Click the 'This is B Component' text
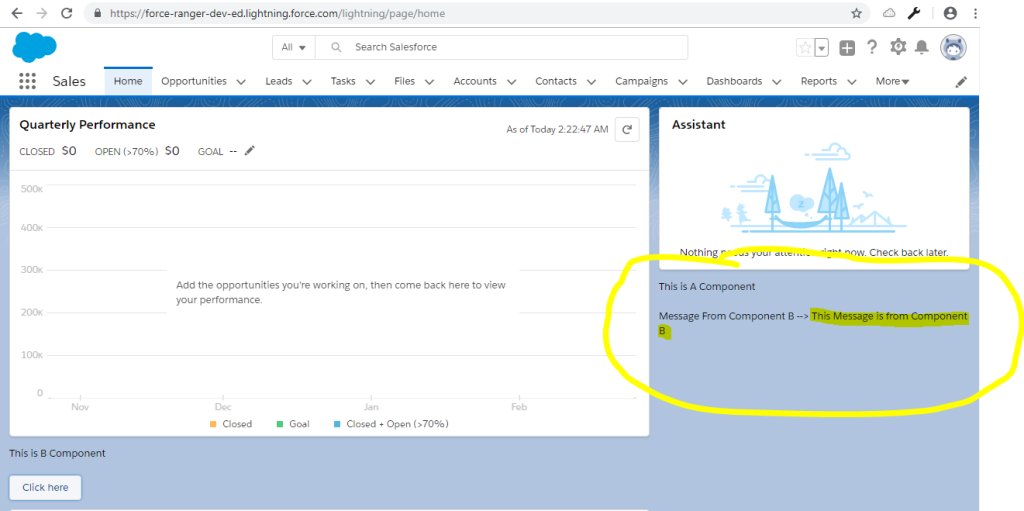The image size is (1024, 511). [57, 453]
